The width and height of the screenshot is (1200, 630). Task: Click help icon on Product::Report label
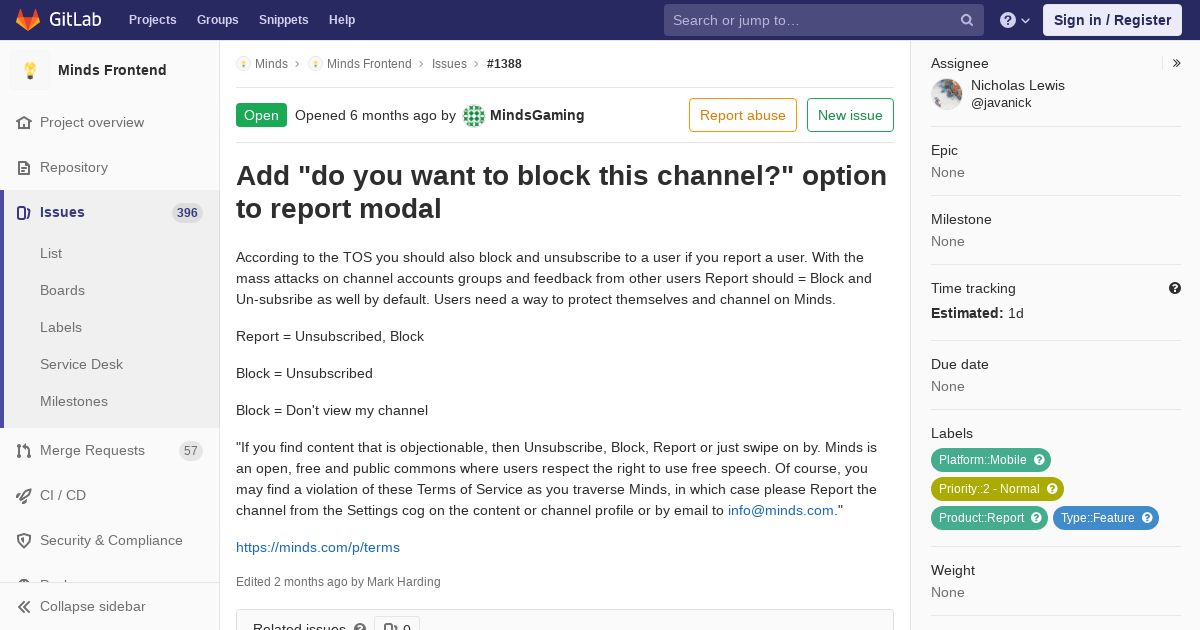(1036, 518)
